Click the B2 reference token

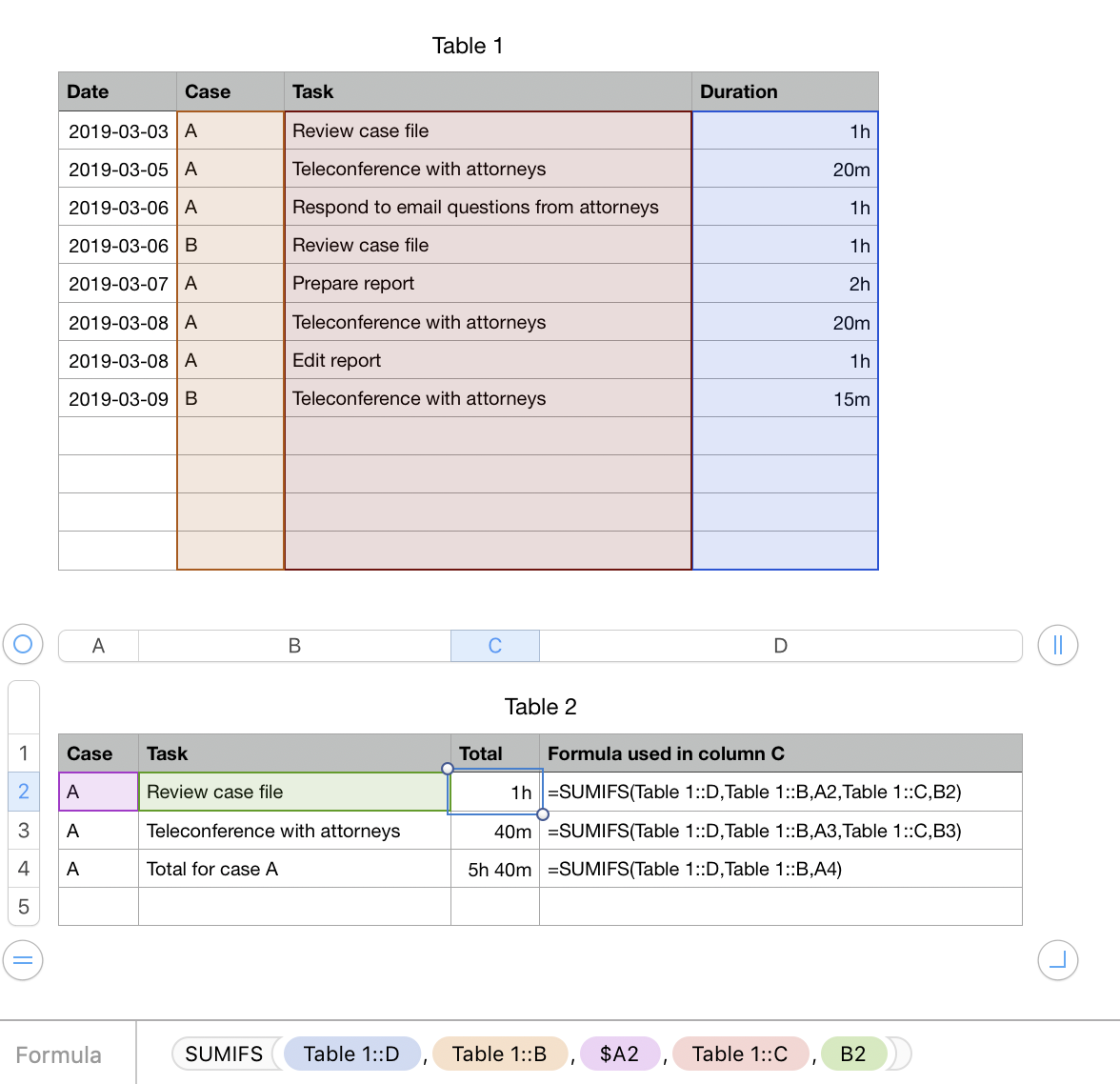[853, 1054]
